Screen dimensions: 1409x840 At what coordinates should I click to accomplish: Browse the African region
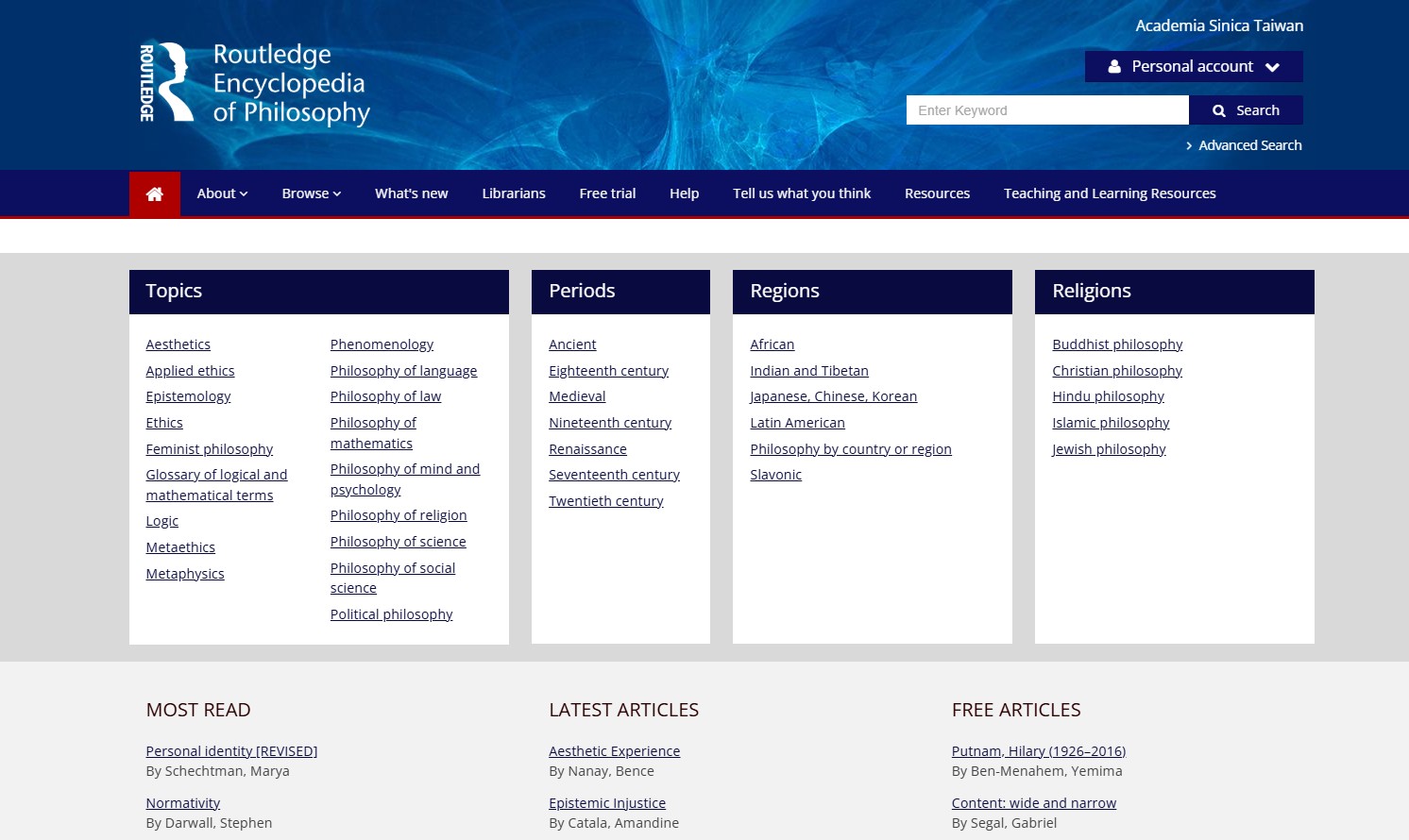772,344
